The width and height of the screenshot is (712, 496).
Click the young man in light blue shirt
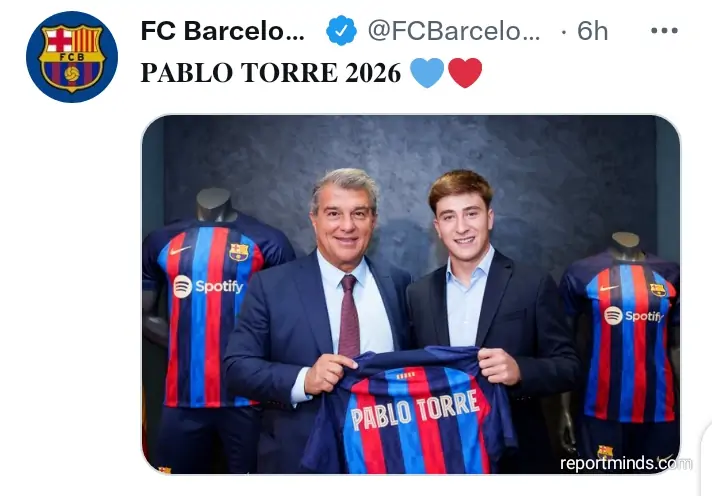465,240
